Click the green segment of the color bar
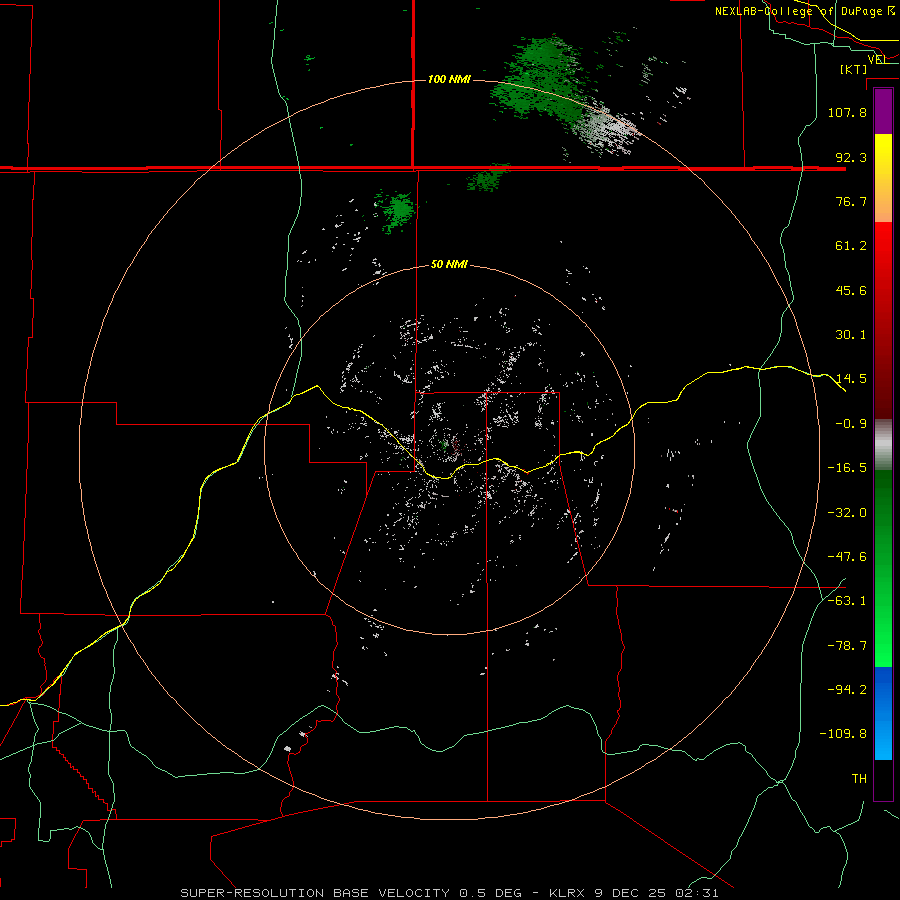 point(883,568)
